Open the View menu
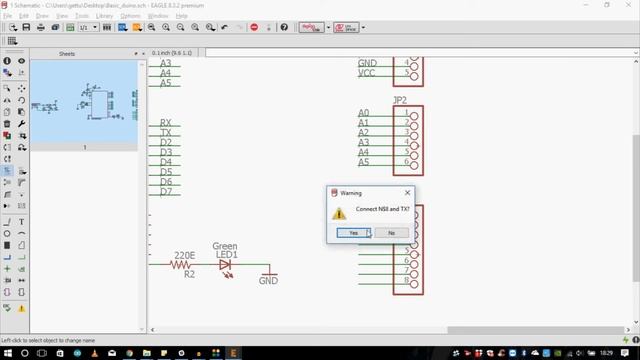The width and height of the screenshot is (640, 360). [x=62, y=16]
